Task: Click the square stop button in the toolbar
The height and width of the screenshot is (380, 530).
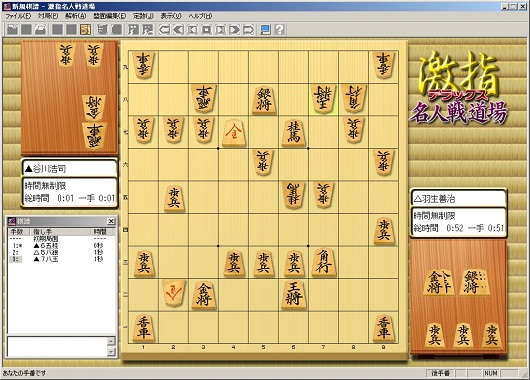Action: coord(206,30)
